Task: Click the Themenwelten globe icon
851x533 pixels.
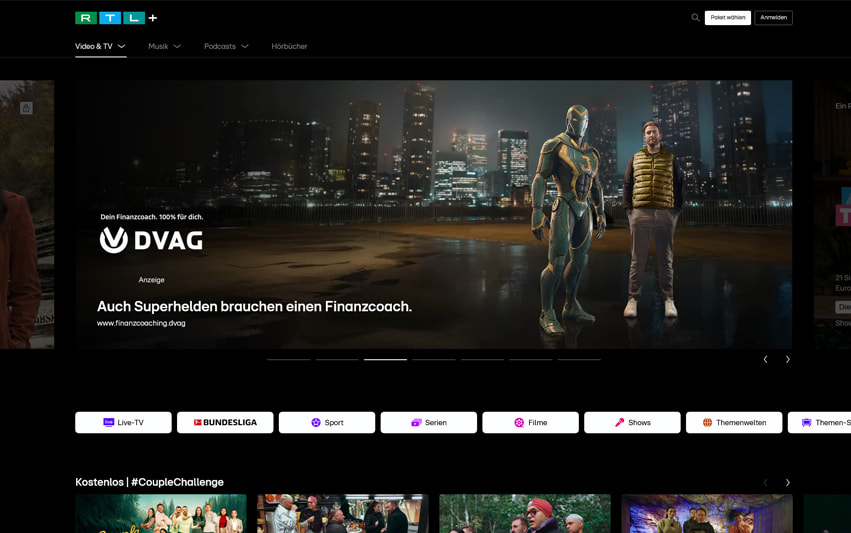Action: point(707,422)
